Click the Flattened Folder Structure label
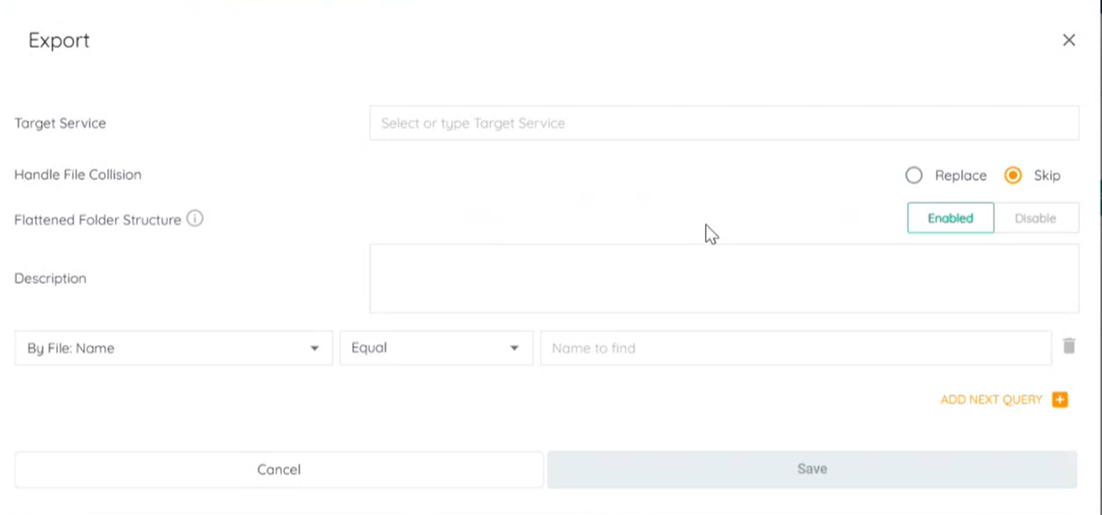Image resolution: width=1102 pixels, height=515 pixels. (98, 220)
